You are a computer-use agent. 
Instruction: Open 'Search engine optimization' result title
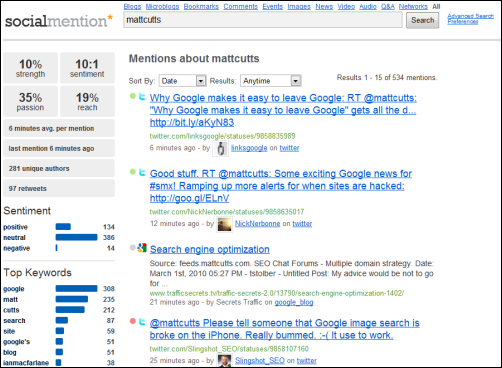pos(210,249)
